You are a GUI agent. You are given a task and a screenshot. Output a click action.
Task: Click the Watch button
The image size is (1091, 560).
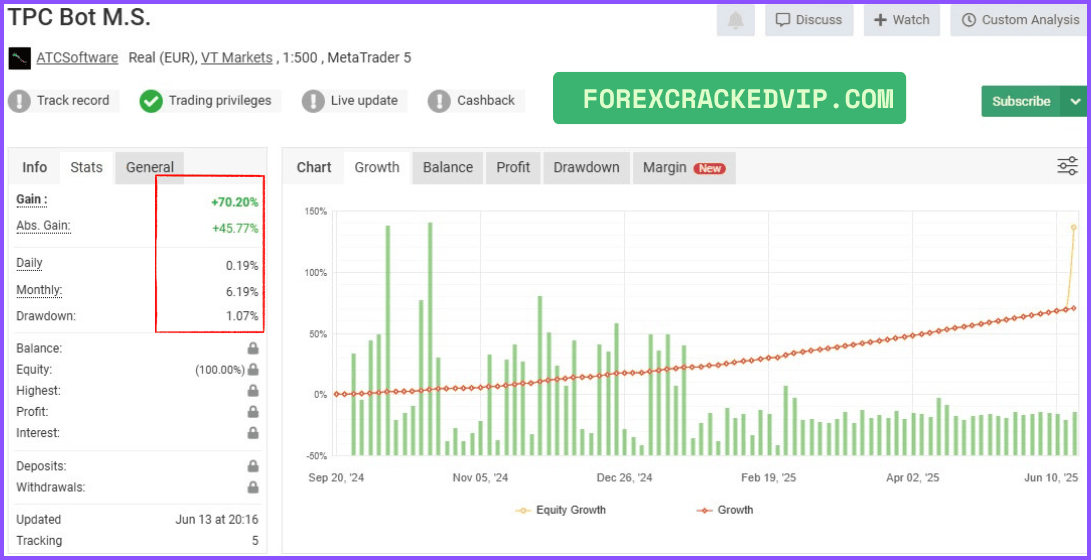902,20
